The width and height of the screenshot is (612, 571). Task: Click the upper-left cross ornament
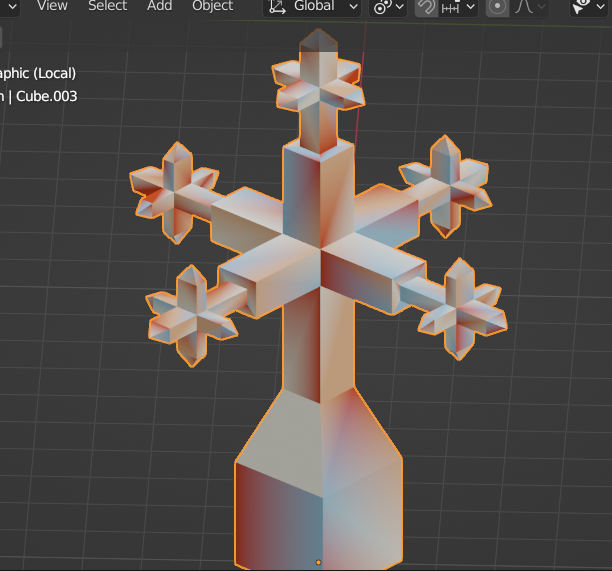pos(176,190)
